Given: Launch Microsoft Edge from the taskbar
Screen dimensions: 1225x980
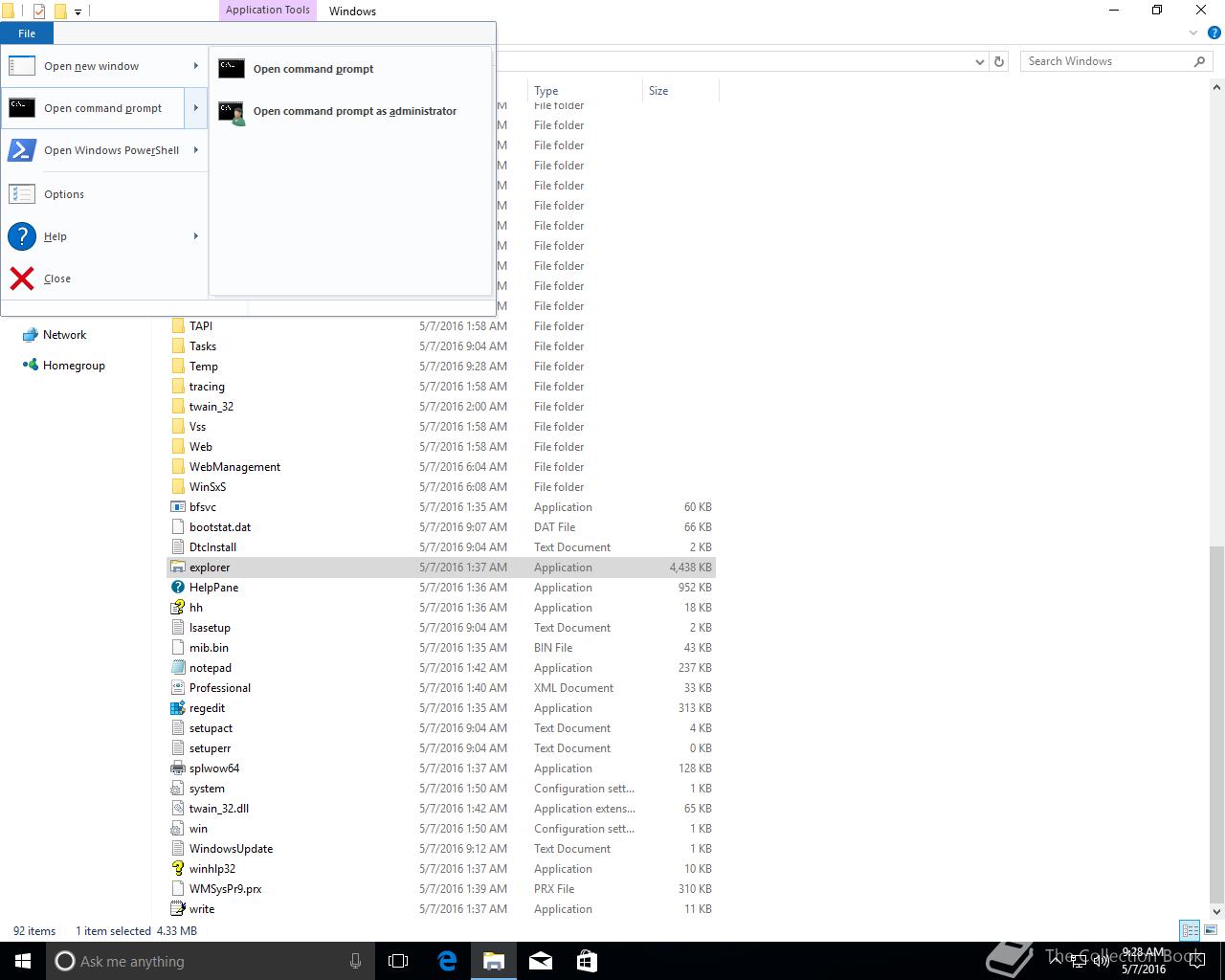Looking at the screenshot, I should tap(447, 961).
